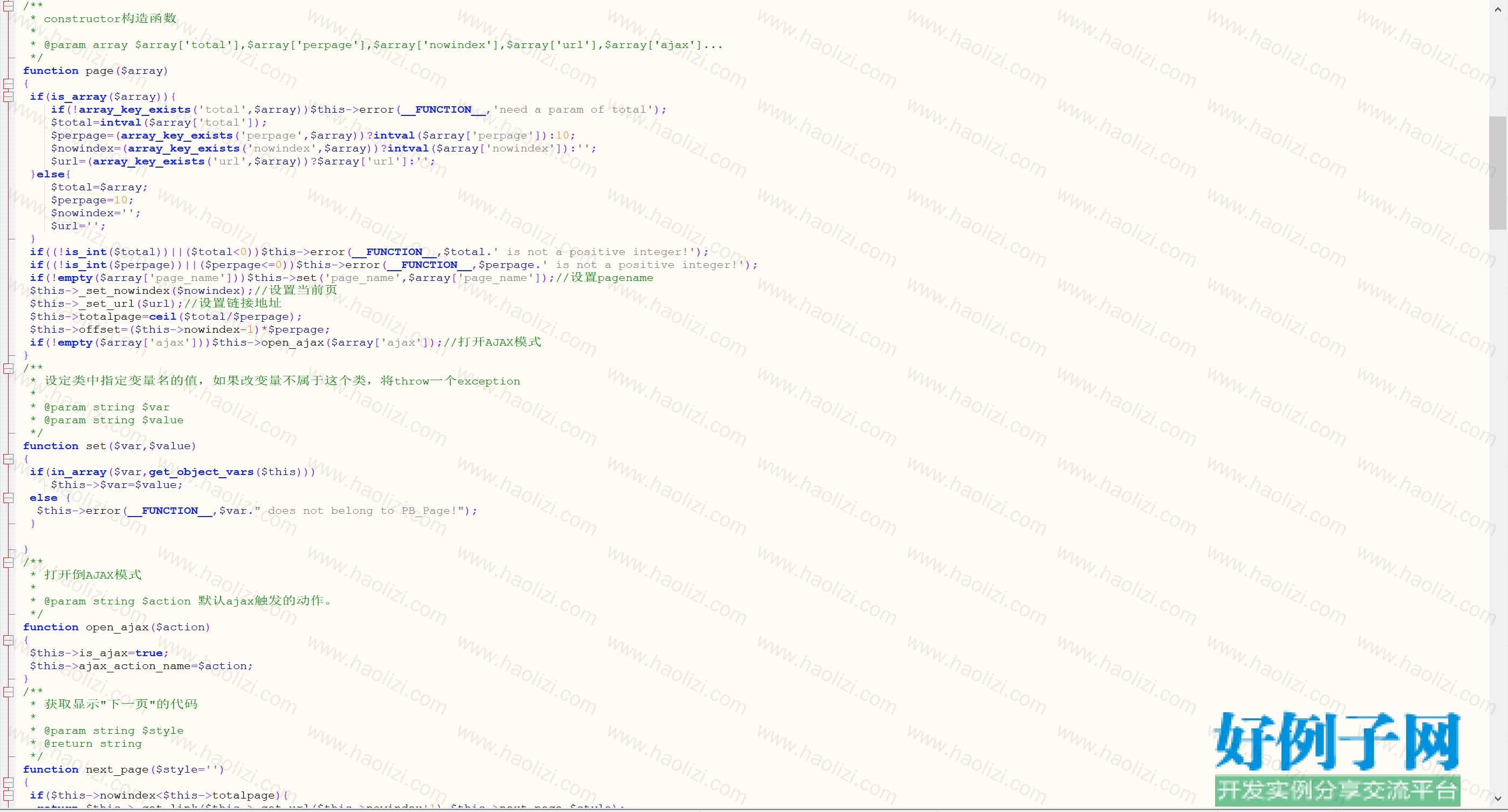This screenshot has width=1508, height=812.
Task: Collapse the else block in function set
Action: (x=8, y=498)
